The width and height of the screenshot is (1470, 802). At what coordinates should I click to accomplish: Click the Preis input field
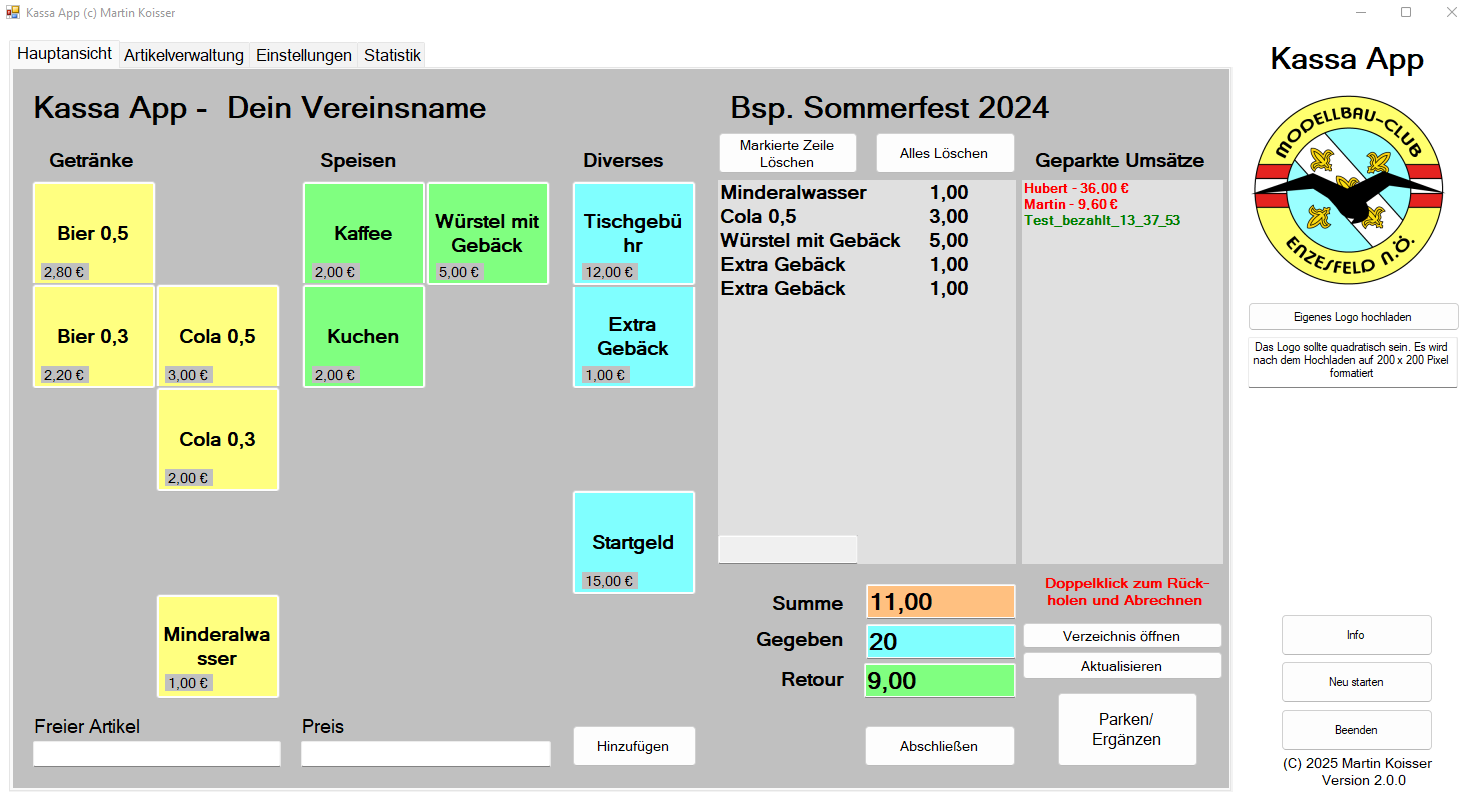pos(425,754)
